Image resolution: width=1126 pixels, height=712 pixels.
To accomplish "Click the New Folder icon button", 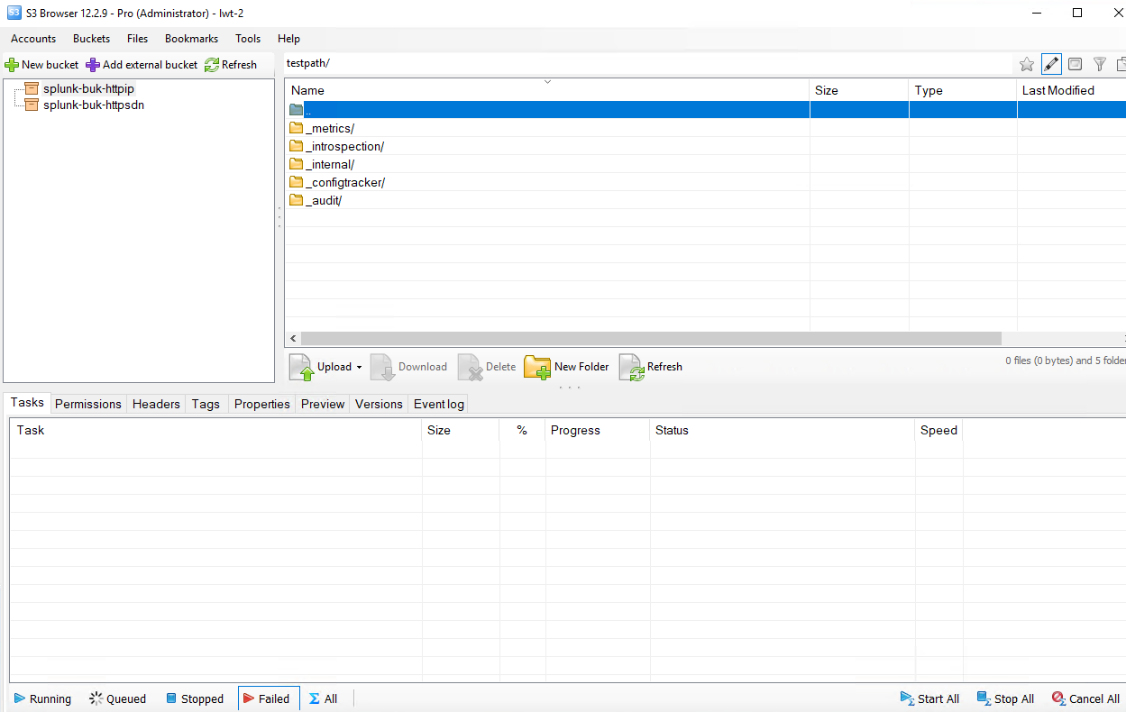I will pyautogui.click(x=538, y=368).
